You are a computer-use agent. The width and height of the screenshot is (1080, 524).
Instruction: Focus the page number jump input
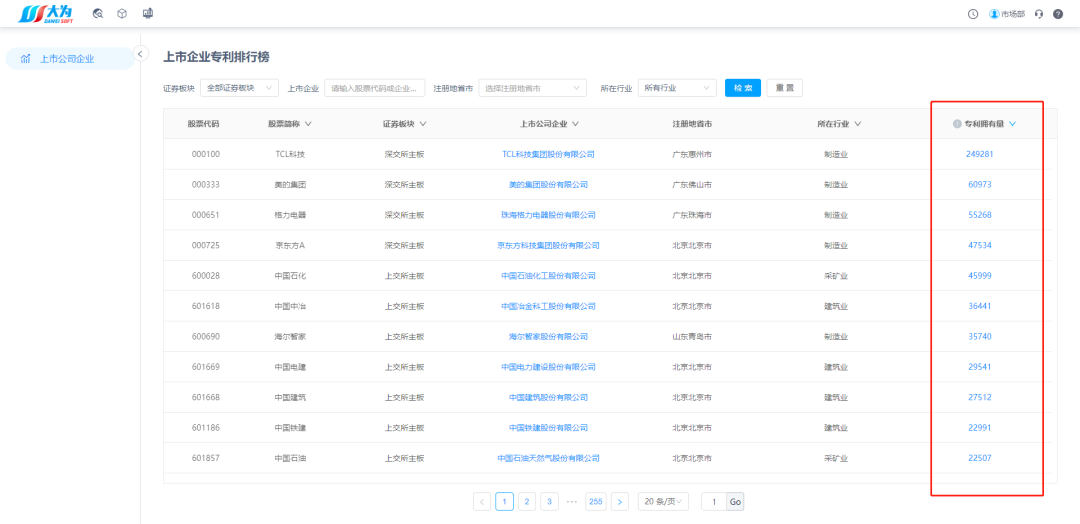[x=714, y=502]
